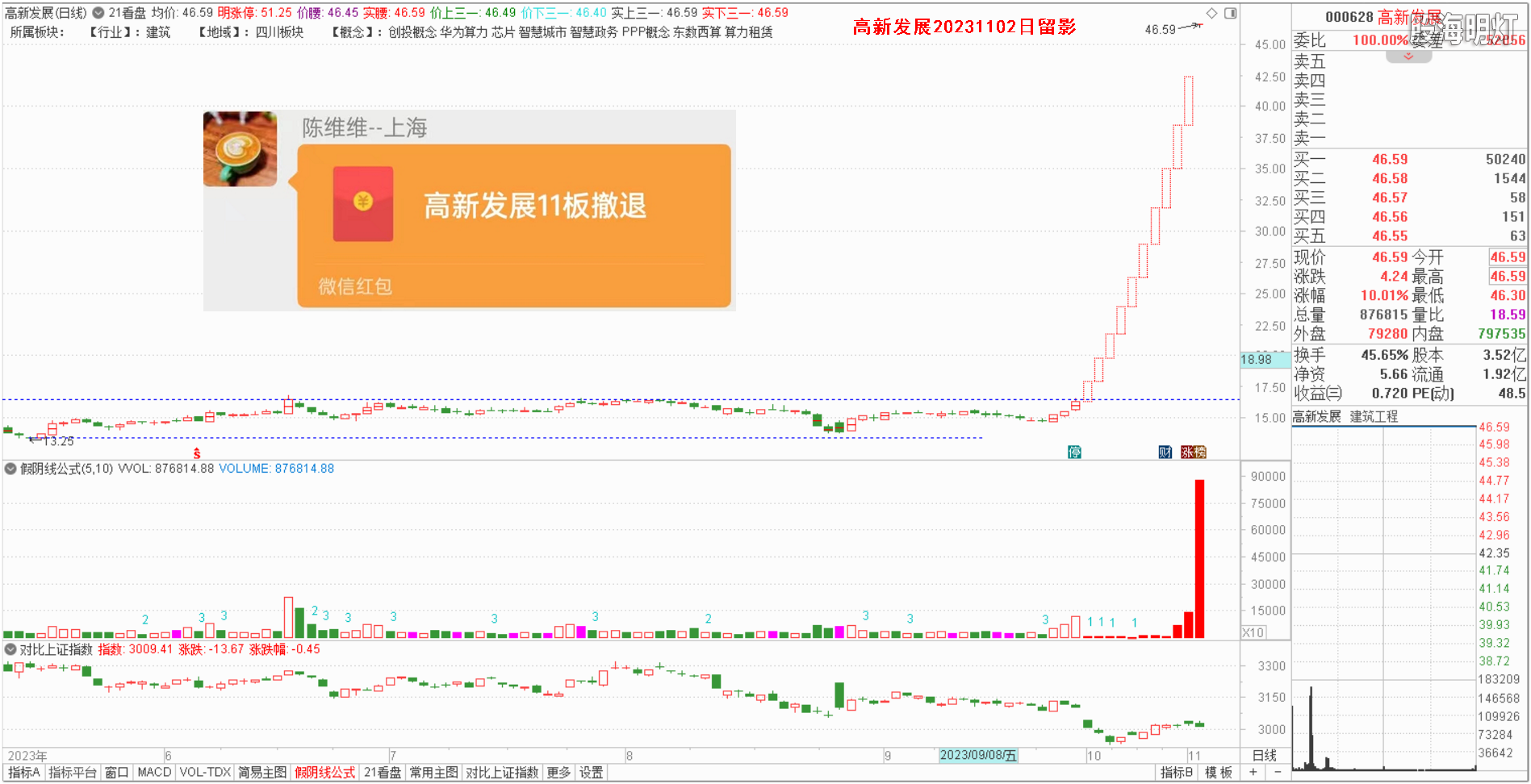
Task: Select the 对比上证指数 bottom tab
Action: [x=502, y=773]
